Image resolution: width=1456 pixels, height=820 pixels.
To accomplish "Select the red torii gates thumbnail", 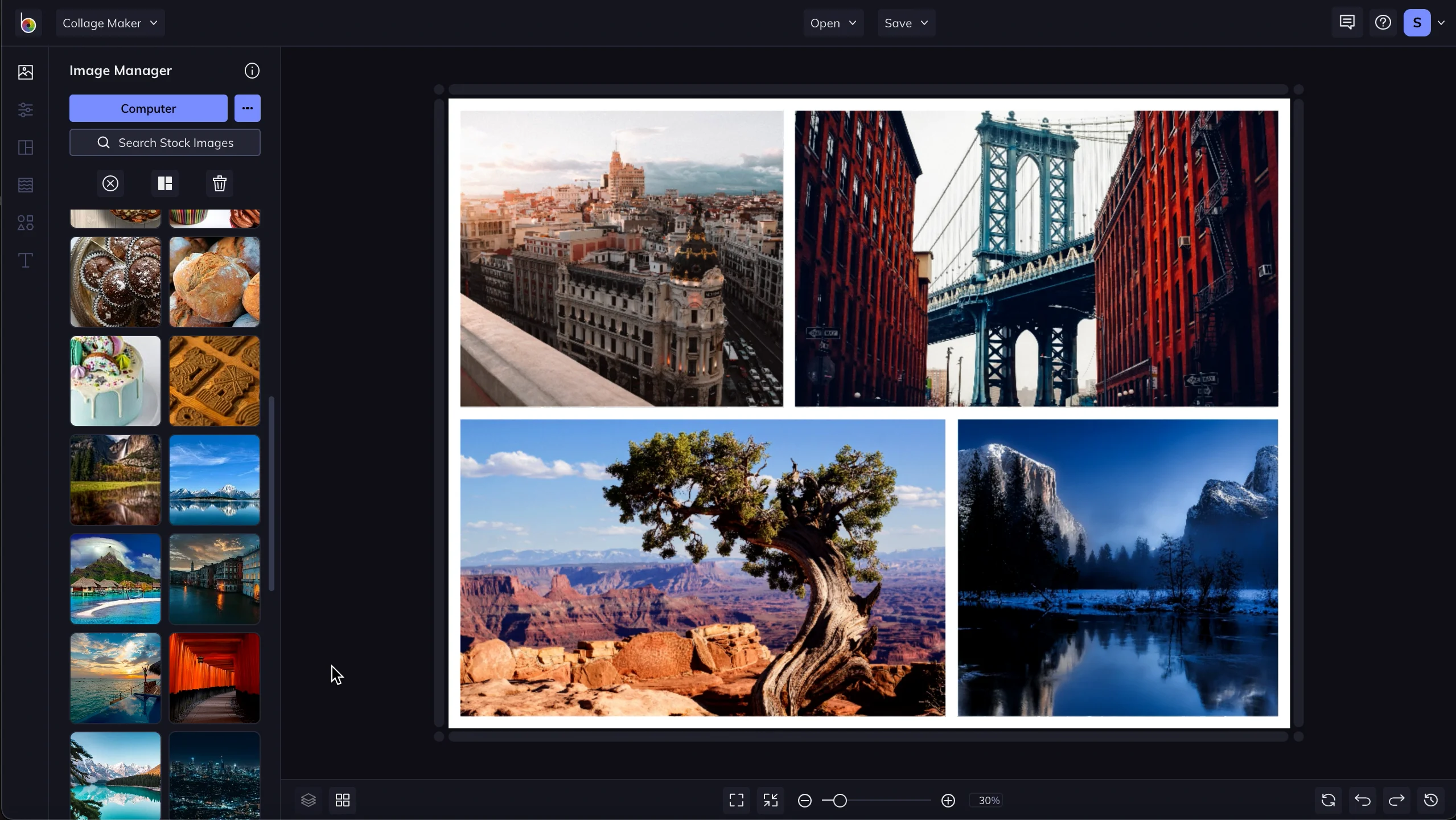I will pos(215,678).
